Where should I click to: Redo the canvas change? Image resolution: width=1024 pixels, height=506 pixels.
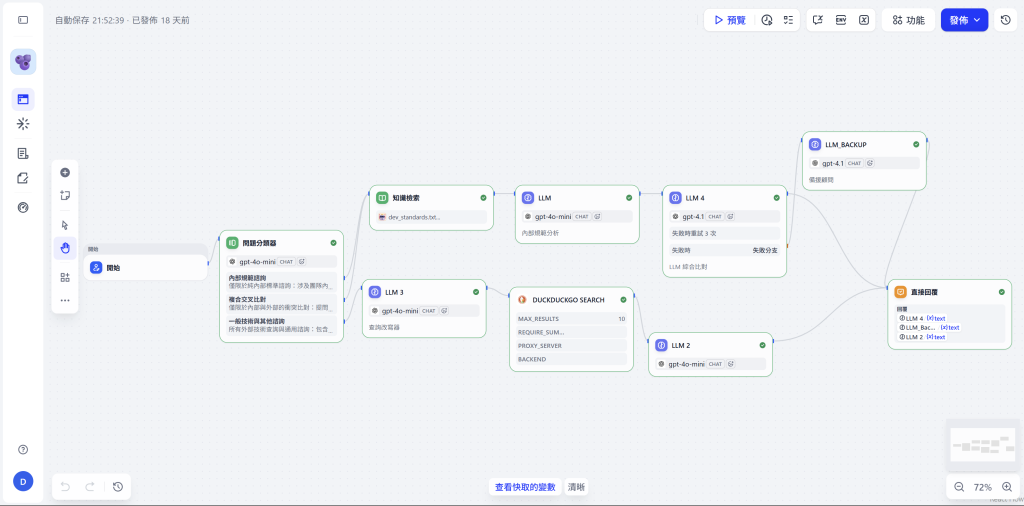click(90, 486)
